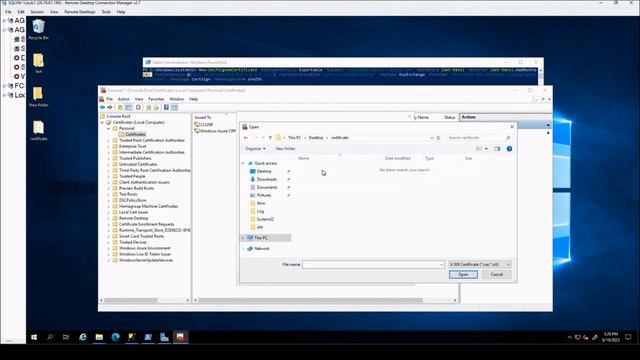The width and height of the screenshot is (640, 360).
Task: Open Remote Desktops menu
Action: click(x=80, y=12)
